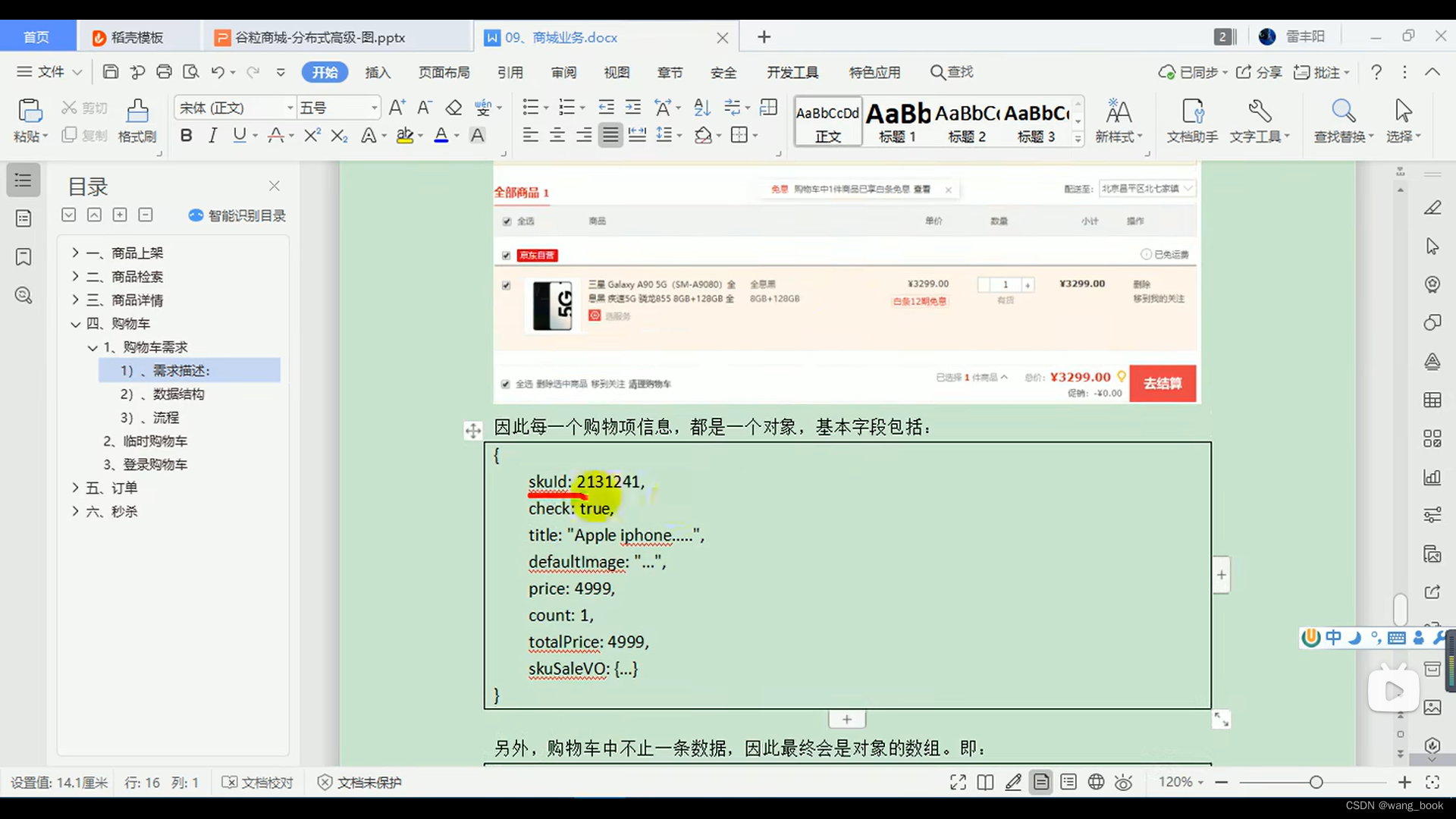Image resolution: width=1456 pixels, height=819 pixels.
Task: Justify the paragraph alignment
Action: (610, 136)
